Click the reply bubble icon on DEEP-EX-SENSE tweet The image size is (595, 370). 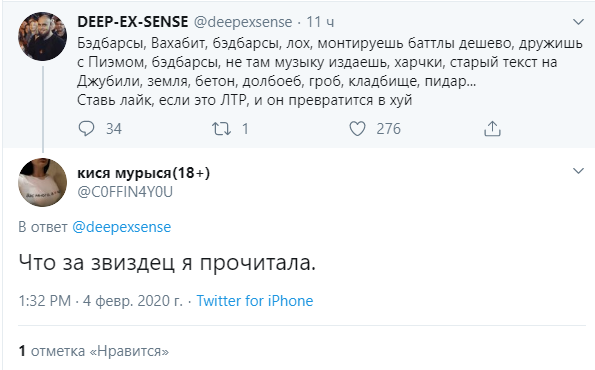point(87,129)
